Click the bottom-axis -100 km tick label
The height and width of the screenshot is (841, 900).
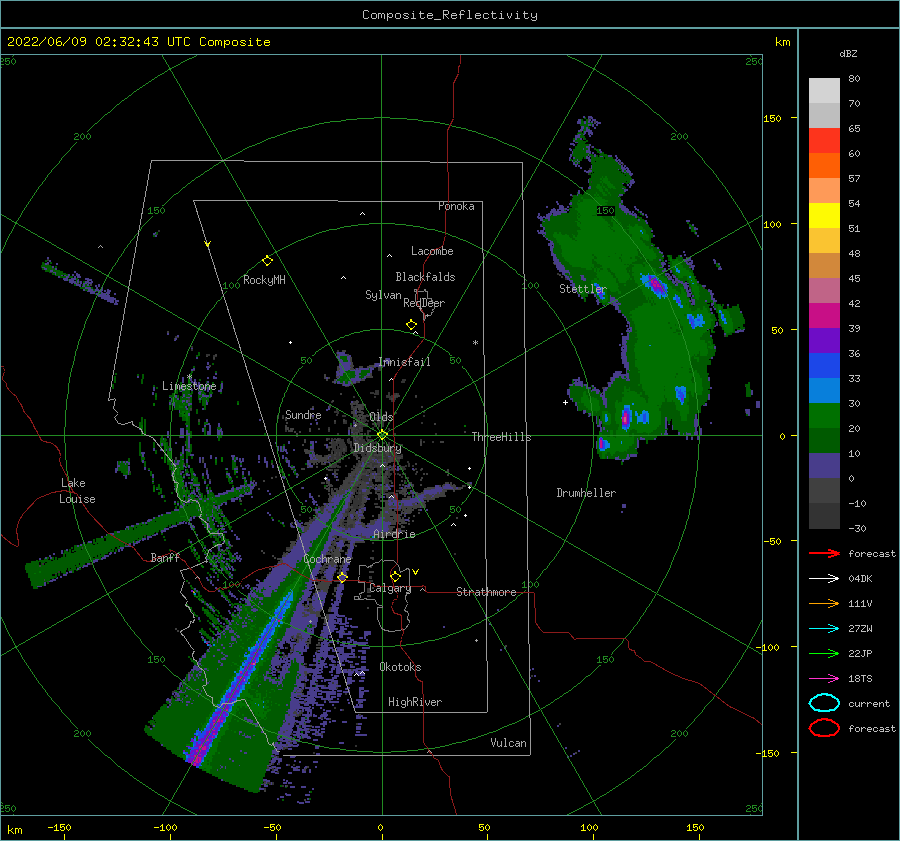[165, 827]
